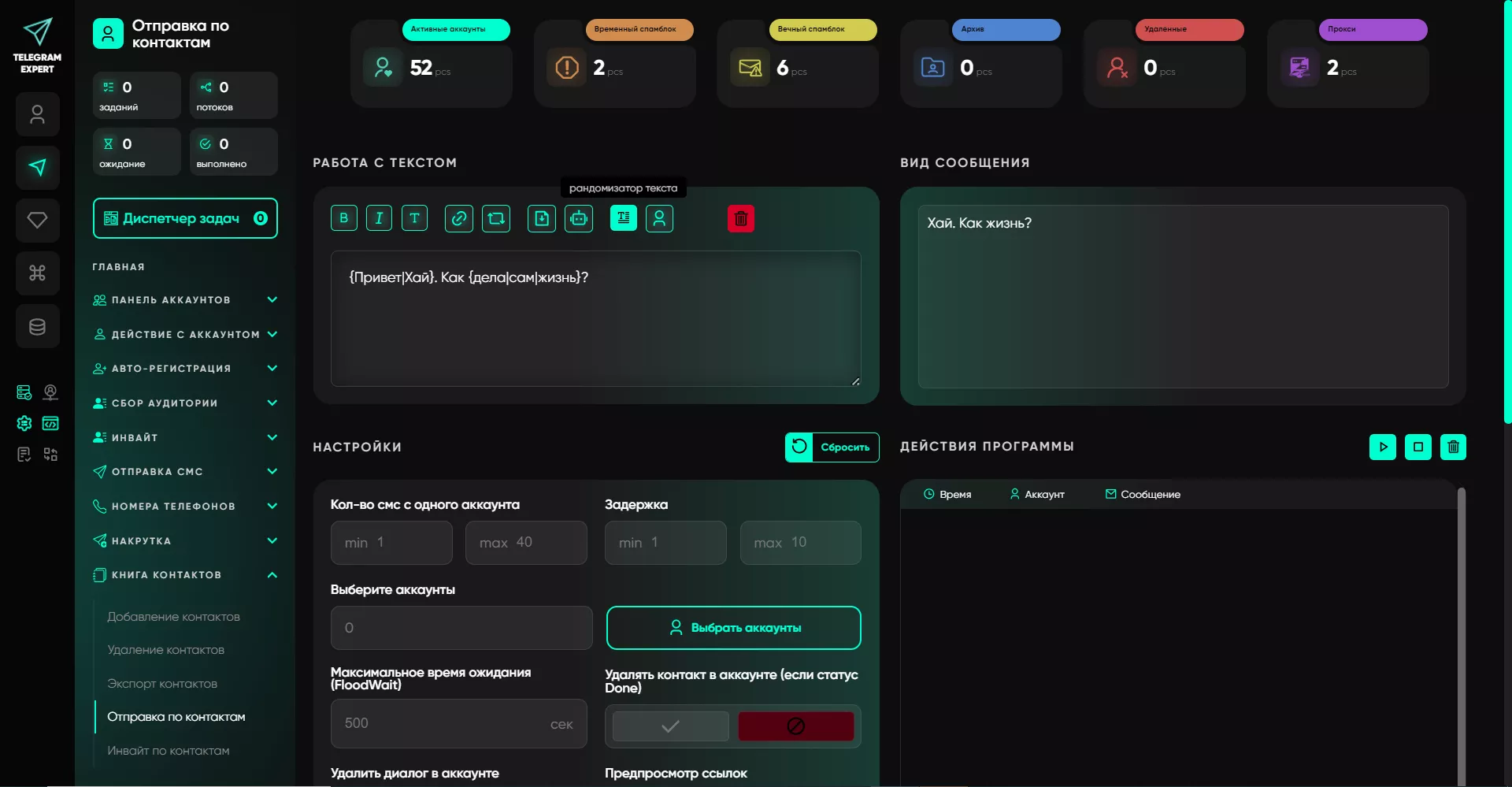The width and height of the screenshot is (1512, 787).
Task: Open the Диспетчер задач button
Action: click(x=185, y=218)
